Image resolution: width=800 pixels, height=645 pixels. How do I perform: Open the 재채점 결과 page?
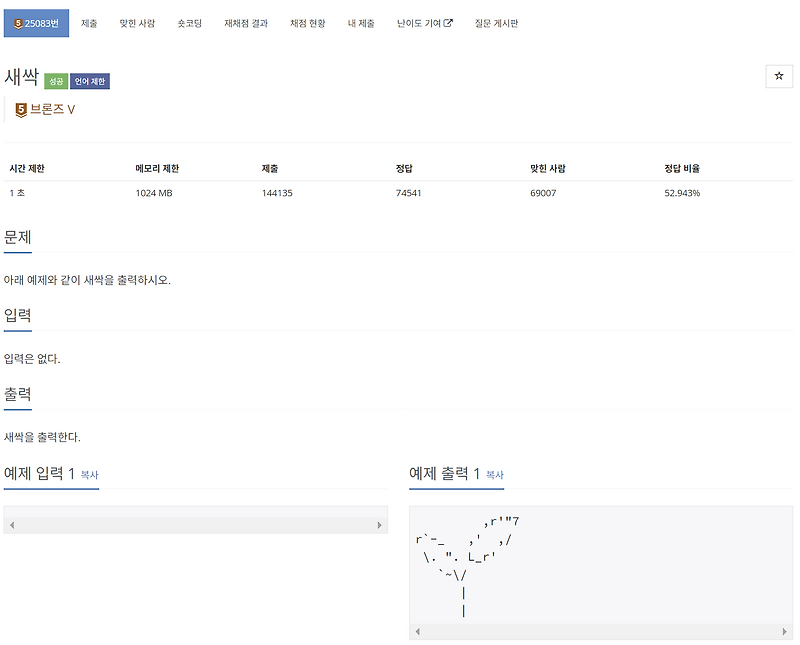[x=247, y=22]
